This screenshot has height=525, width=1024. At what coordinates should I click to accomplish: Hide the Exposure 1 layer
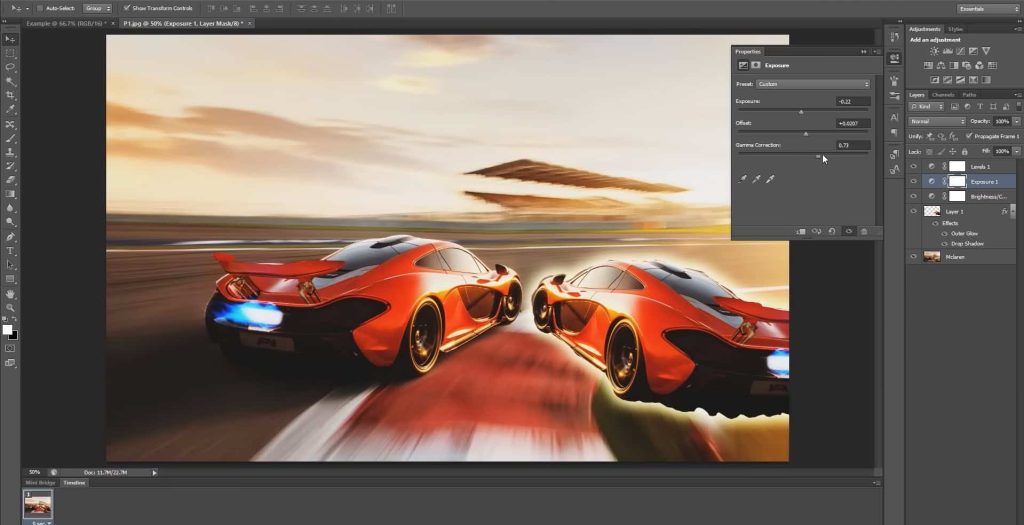click(x=914, y=182)
